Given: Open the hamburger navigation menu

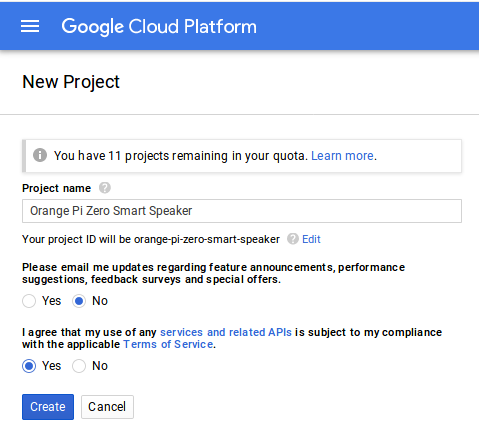Looking at the screenshot, I should tap(30, 26).
